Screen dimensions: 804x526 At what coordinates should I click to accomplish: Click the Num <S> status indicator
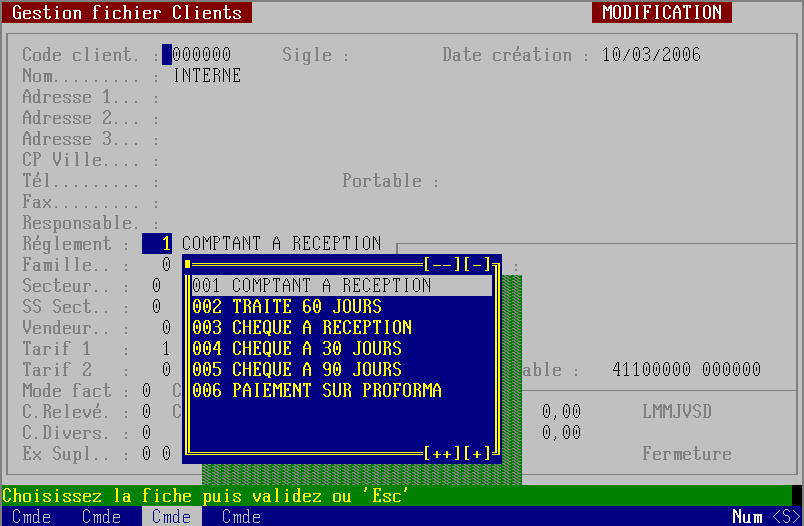pyautogui.click(x=764, y=517)
